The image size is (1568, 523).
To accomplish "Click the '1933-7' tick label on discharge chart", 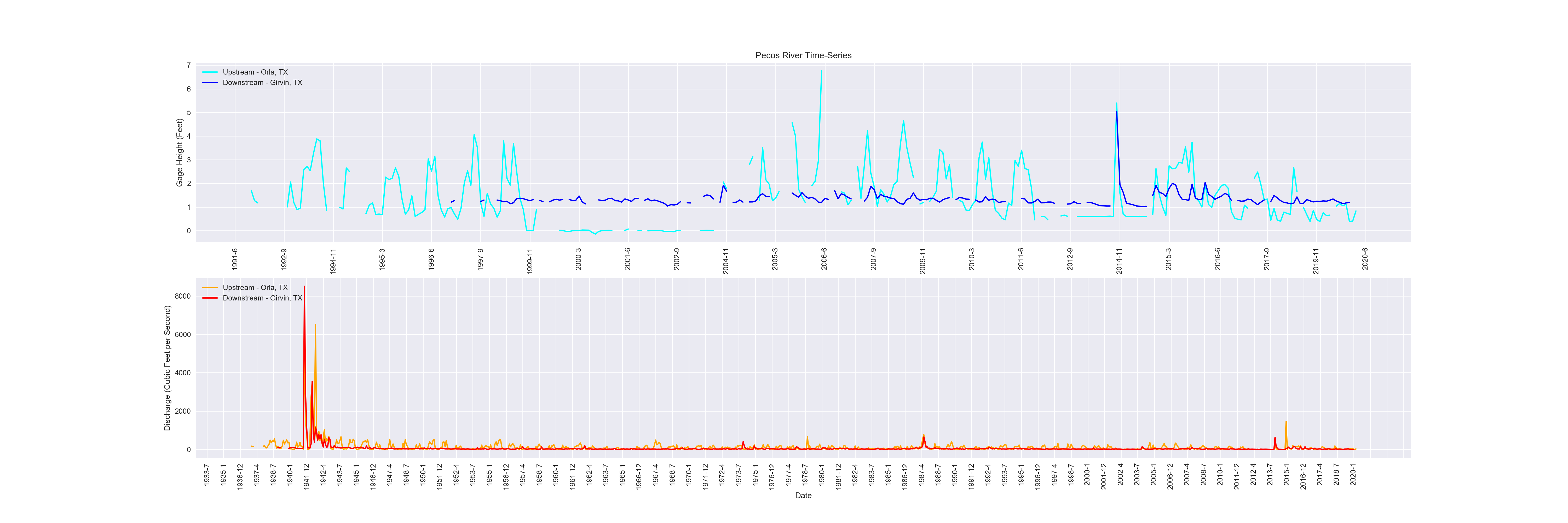I will [207, 474].
